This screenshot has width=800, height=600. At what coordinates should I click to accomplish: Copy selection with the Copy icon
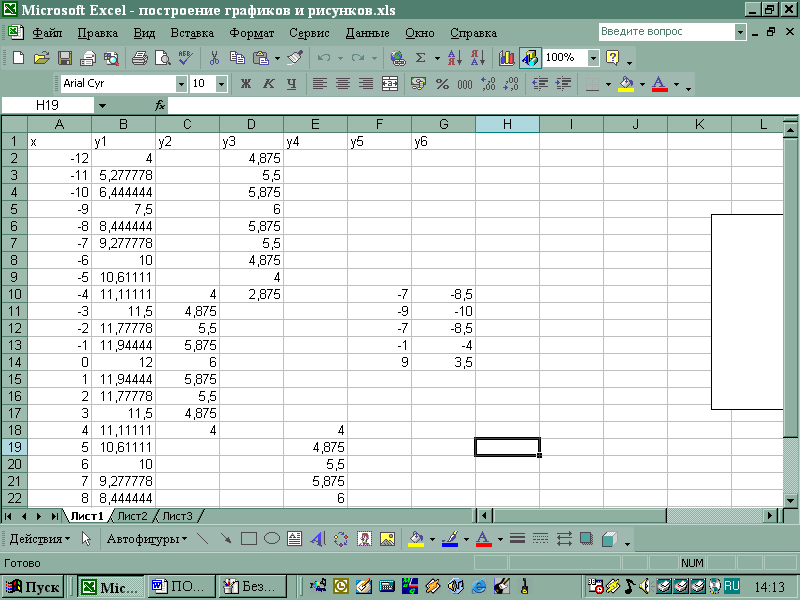[237, 58]
